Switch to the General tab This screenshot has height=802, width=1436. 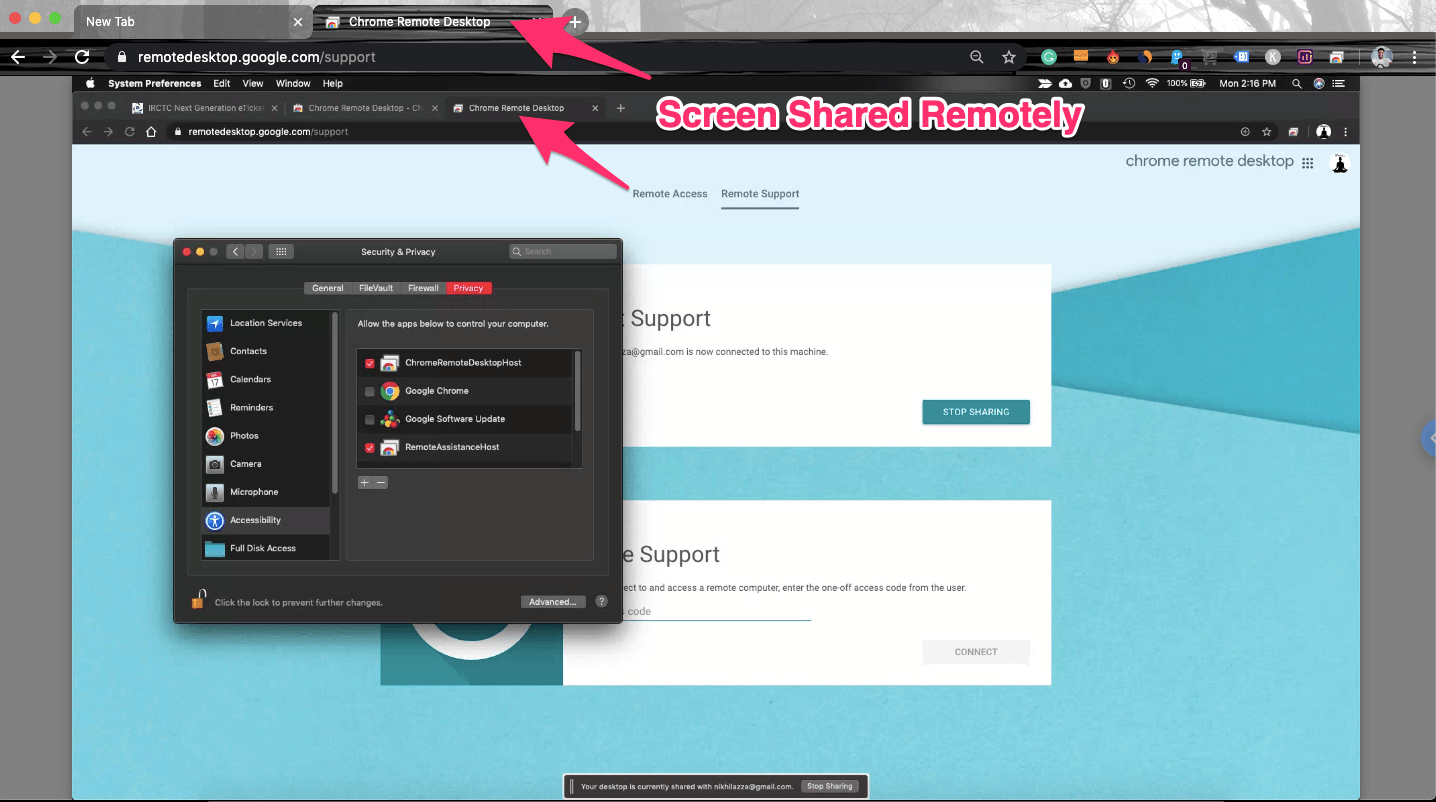pos(327,288)
